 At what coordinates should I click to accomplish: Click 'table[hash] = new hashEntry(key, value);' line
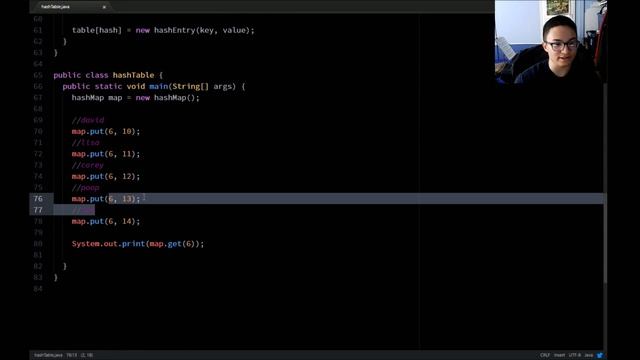[x=163, y=30]
